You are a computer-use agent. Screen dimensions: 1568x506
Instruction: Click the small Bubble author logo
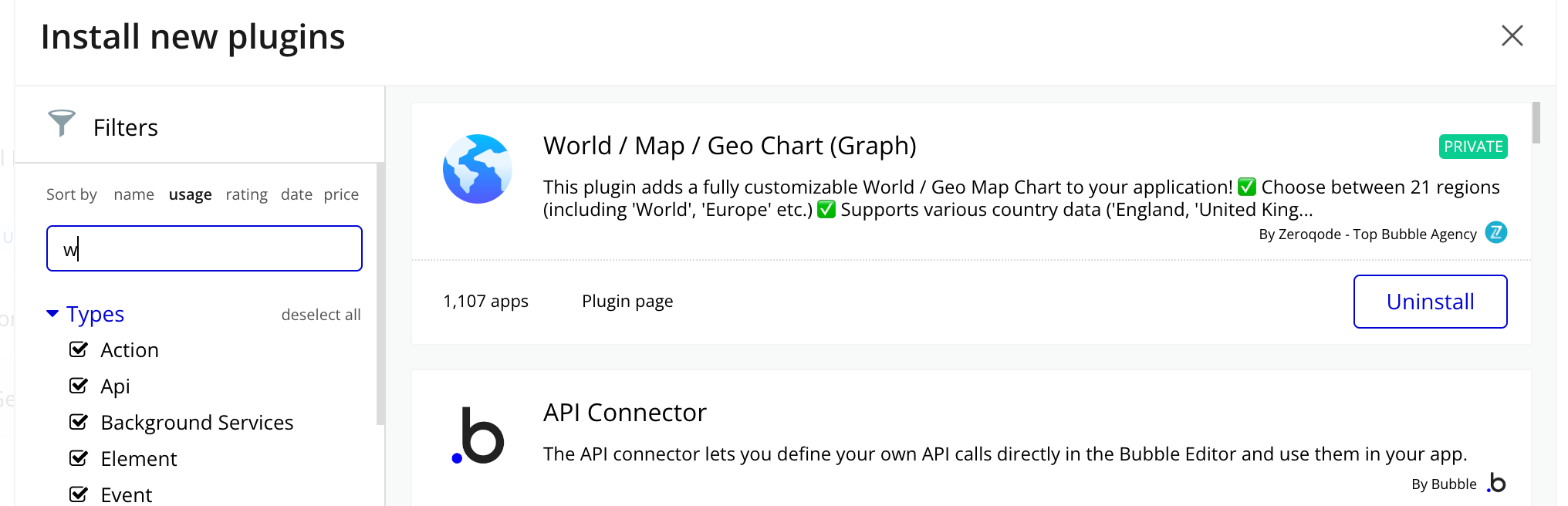pos(1497,483)
